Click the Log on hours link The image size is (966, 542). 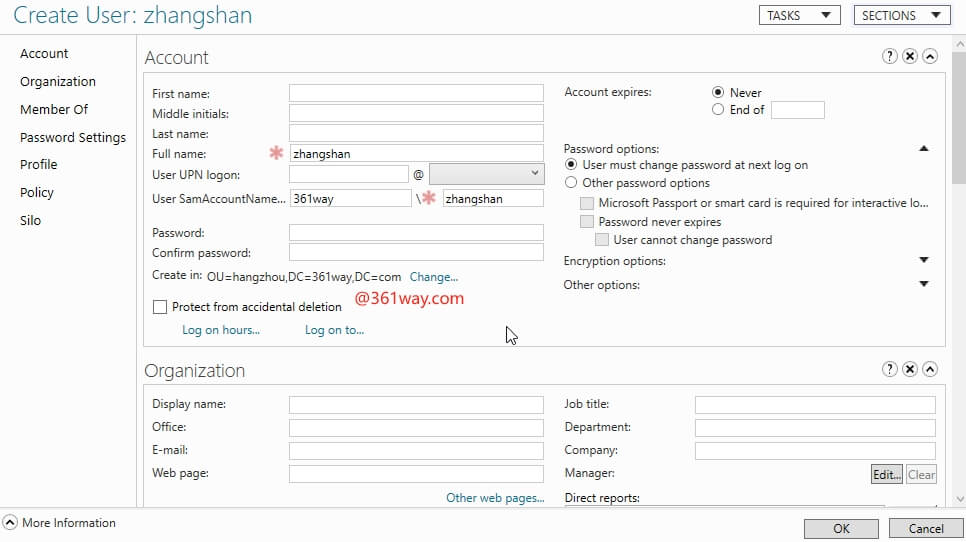pos(220,330)
